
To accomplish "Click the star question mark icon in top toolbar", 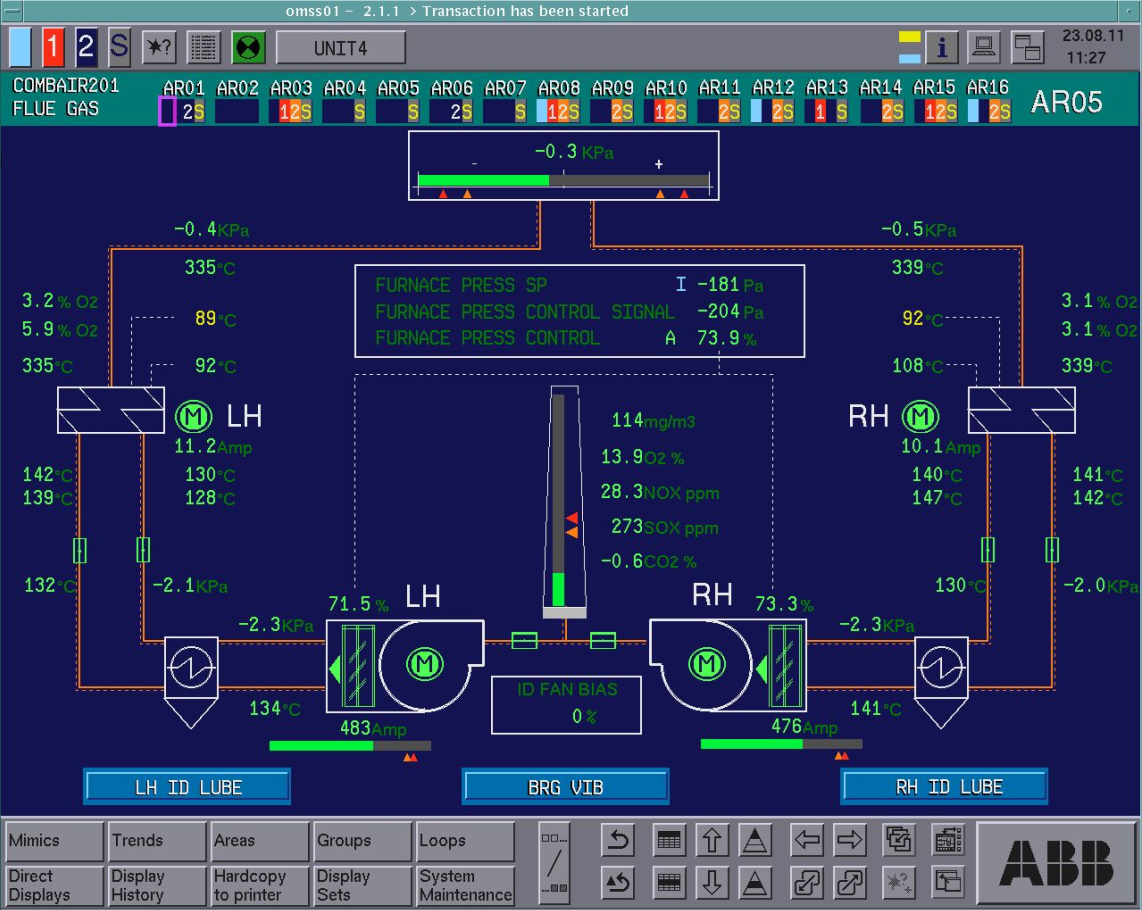I will click(x=159, y=47).
